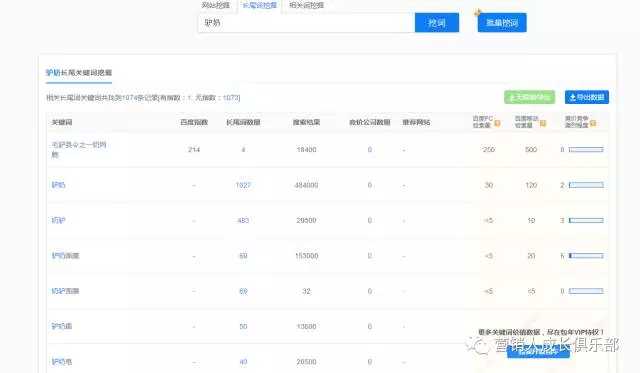The width and height of the screenshot is (640, 373).
Task: Click the 百度指数 column header
Action: click(x=194, y=122)
